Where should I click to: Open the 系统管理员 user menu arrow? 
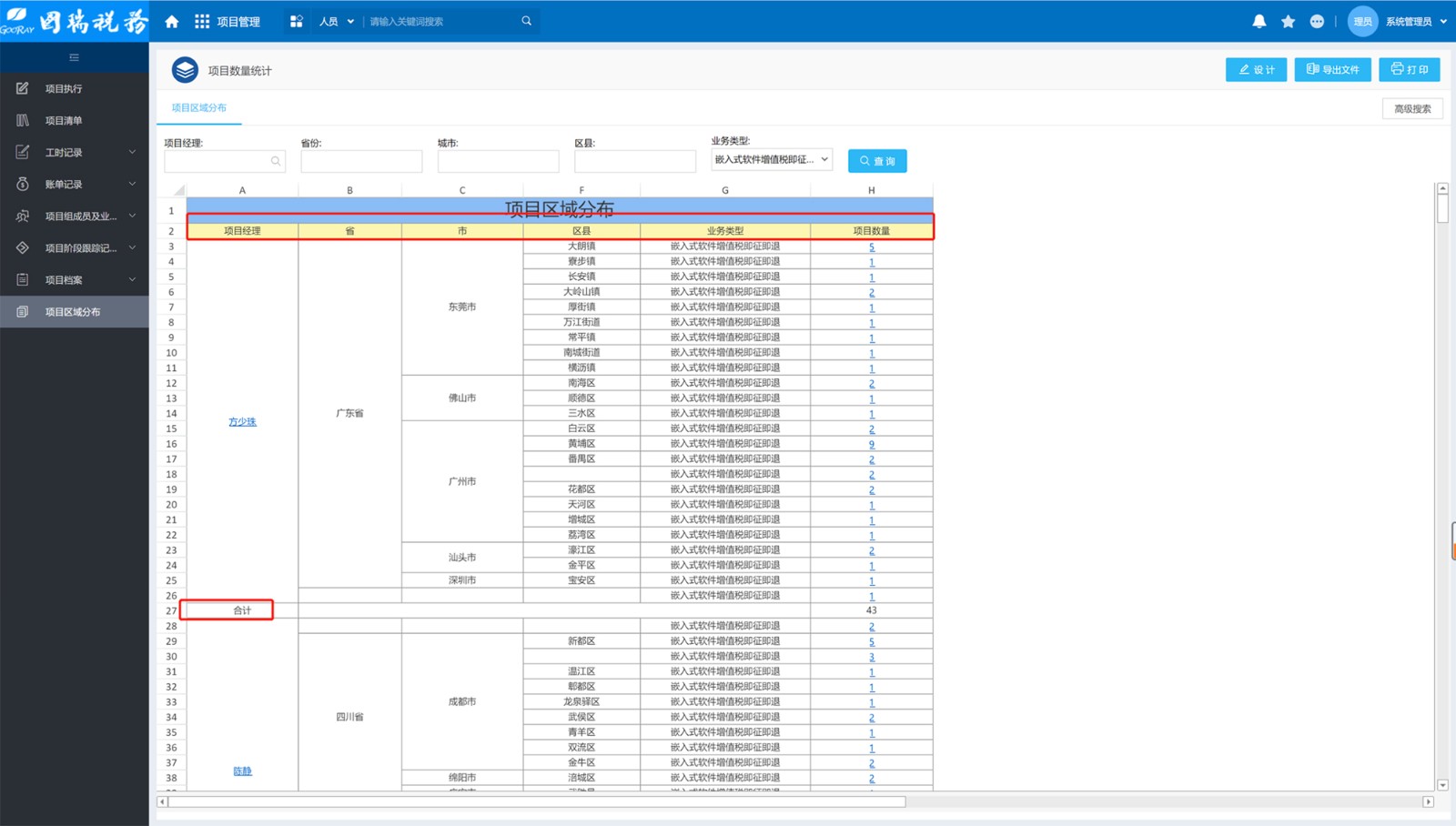1443,21
